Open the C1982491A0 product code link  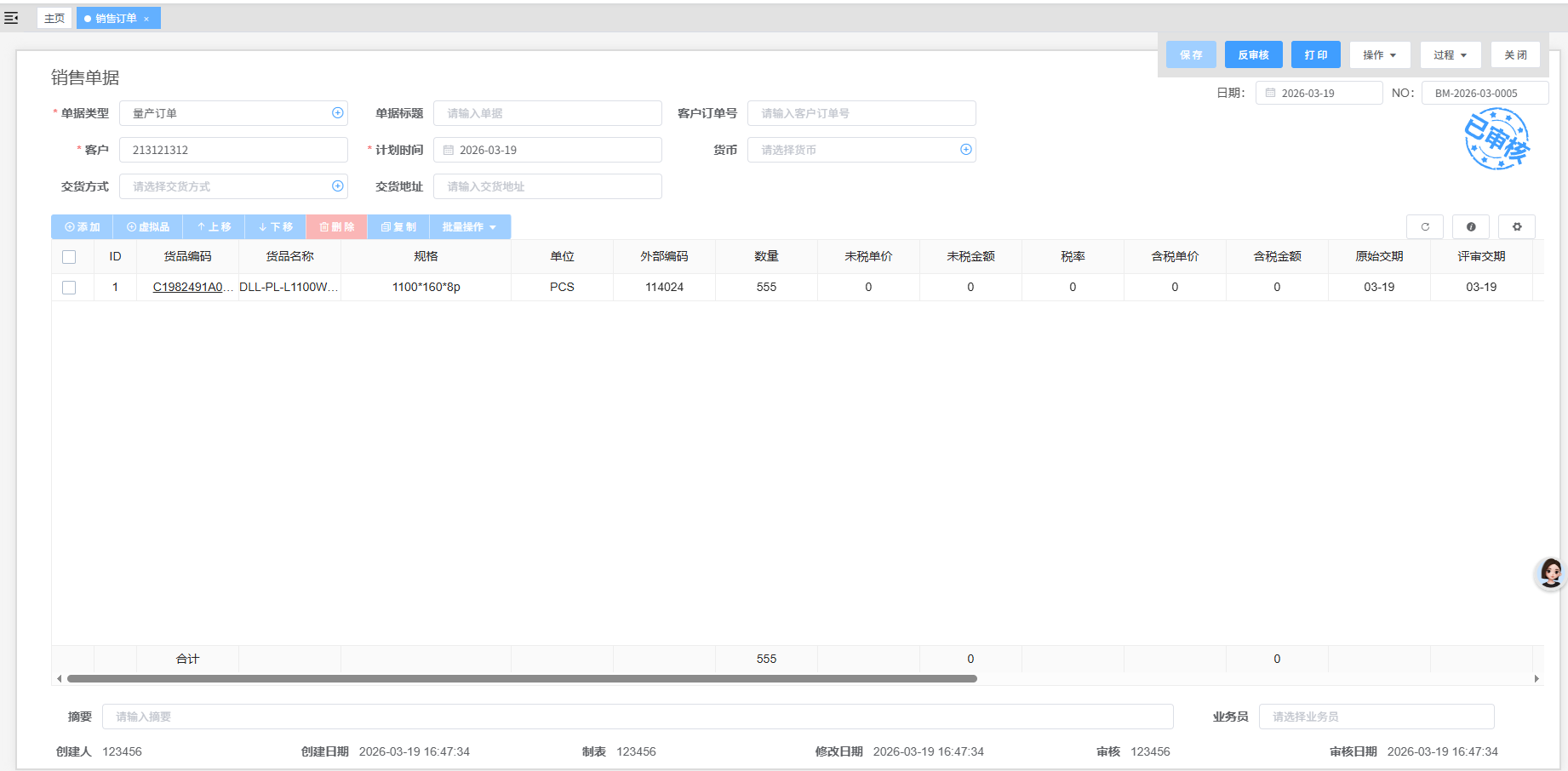[x=187, y=288]
